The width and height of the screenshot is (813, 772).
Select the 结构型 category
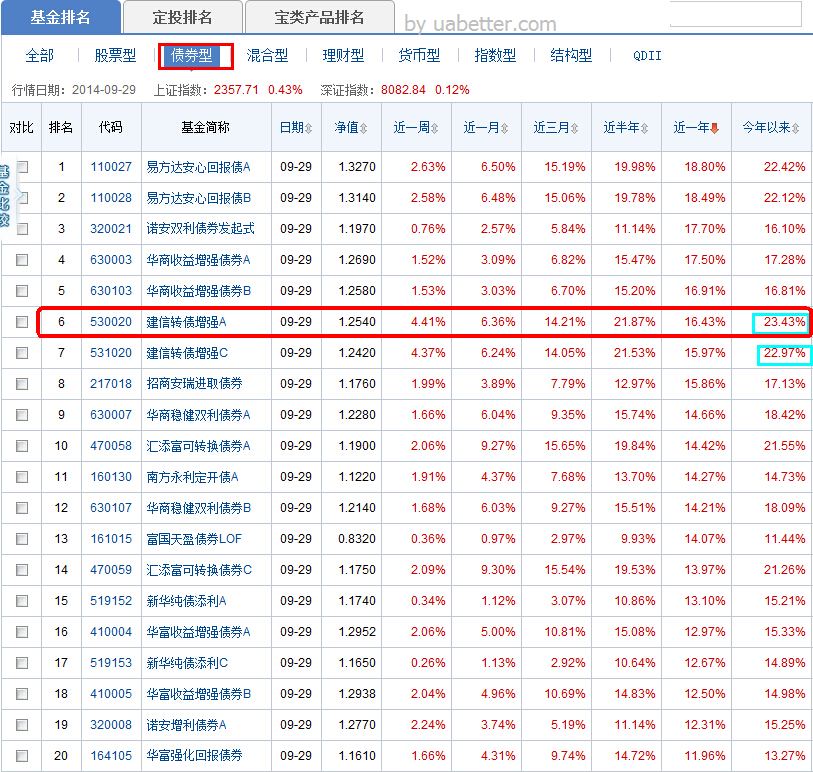[x=571, y=55]
